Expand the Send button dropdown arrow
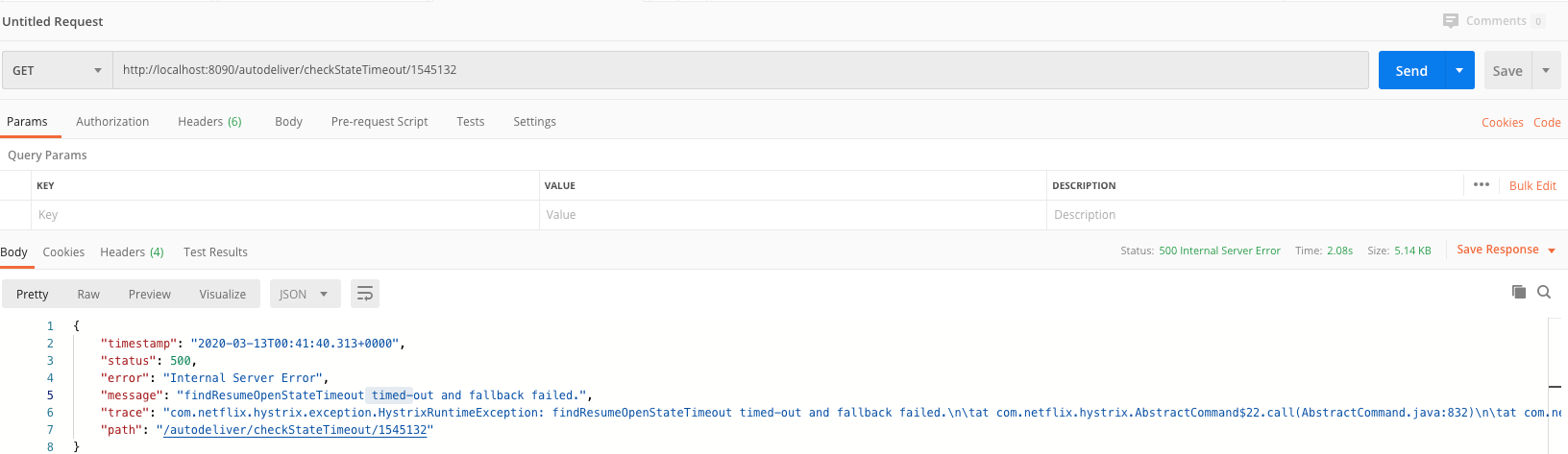1568x454 pixels. pos(1459,70)
